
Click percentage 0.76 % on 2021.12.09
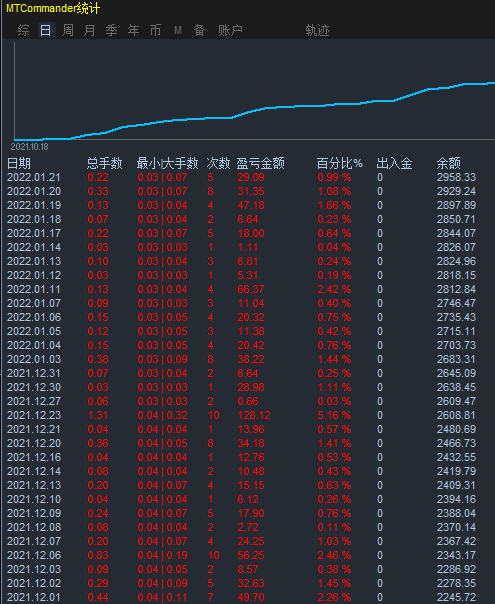(334, 513)
